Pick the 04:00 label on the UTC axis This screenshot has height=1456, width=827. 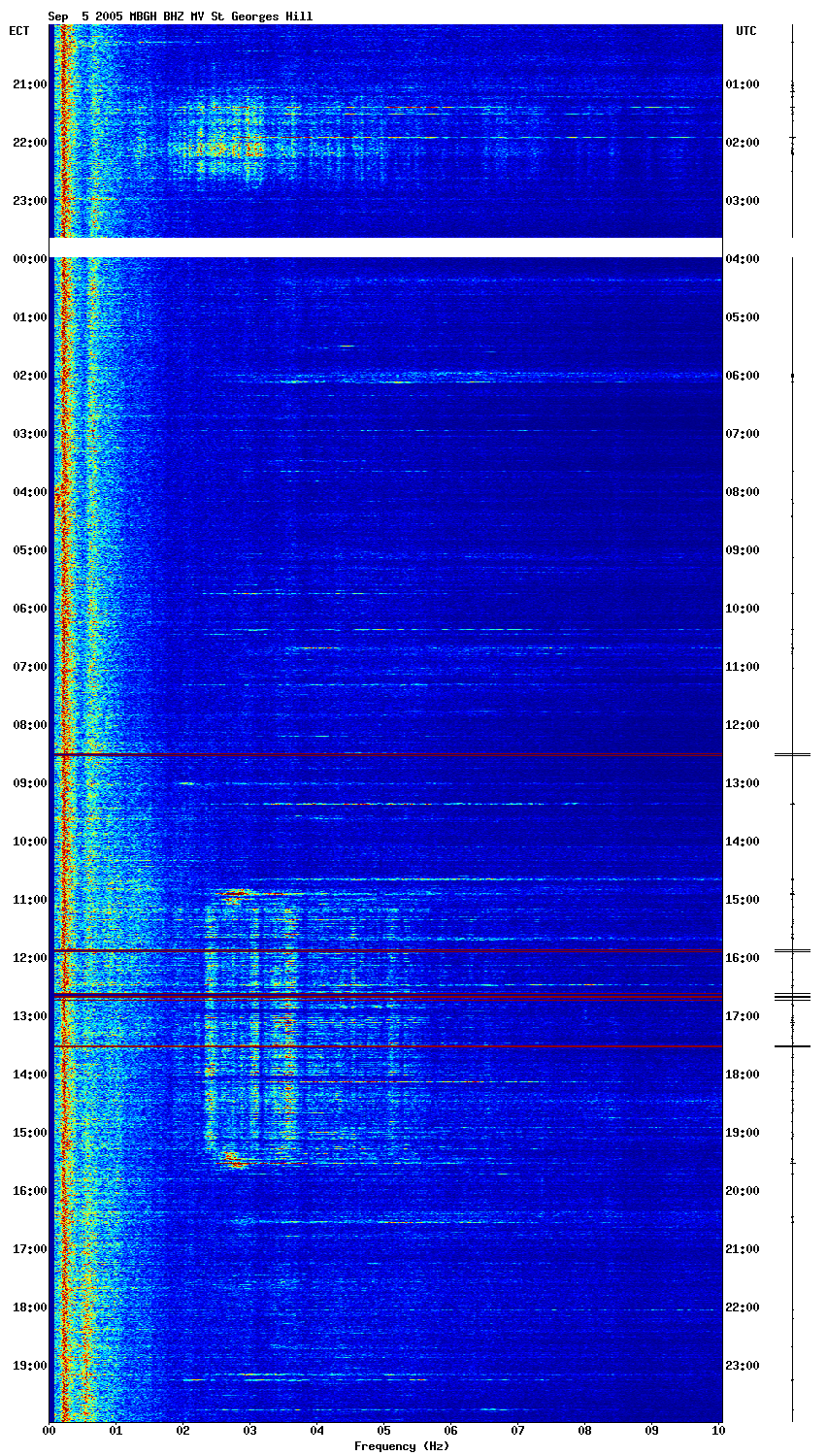pos(743,259)
